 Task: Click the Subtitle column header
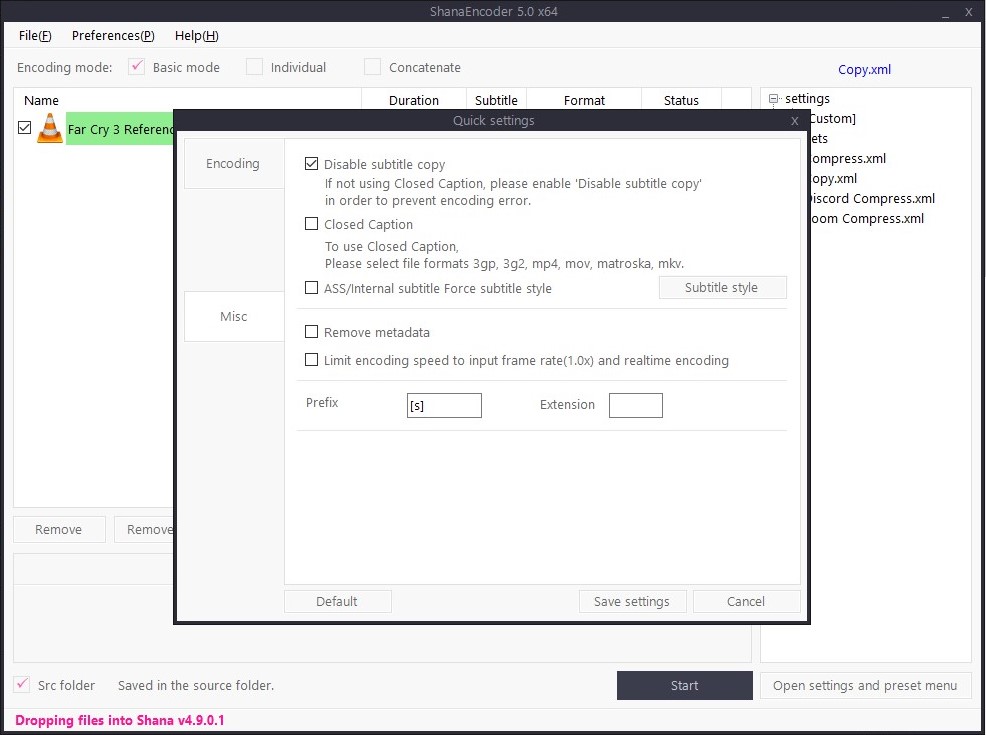(496, 101)
